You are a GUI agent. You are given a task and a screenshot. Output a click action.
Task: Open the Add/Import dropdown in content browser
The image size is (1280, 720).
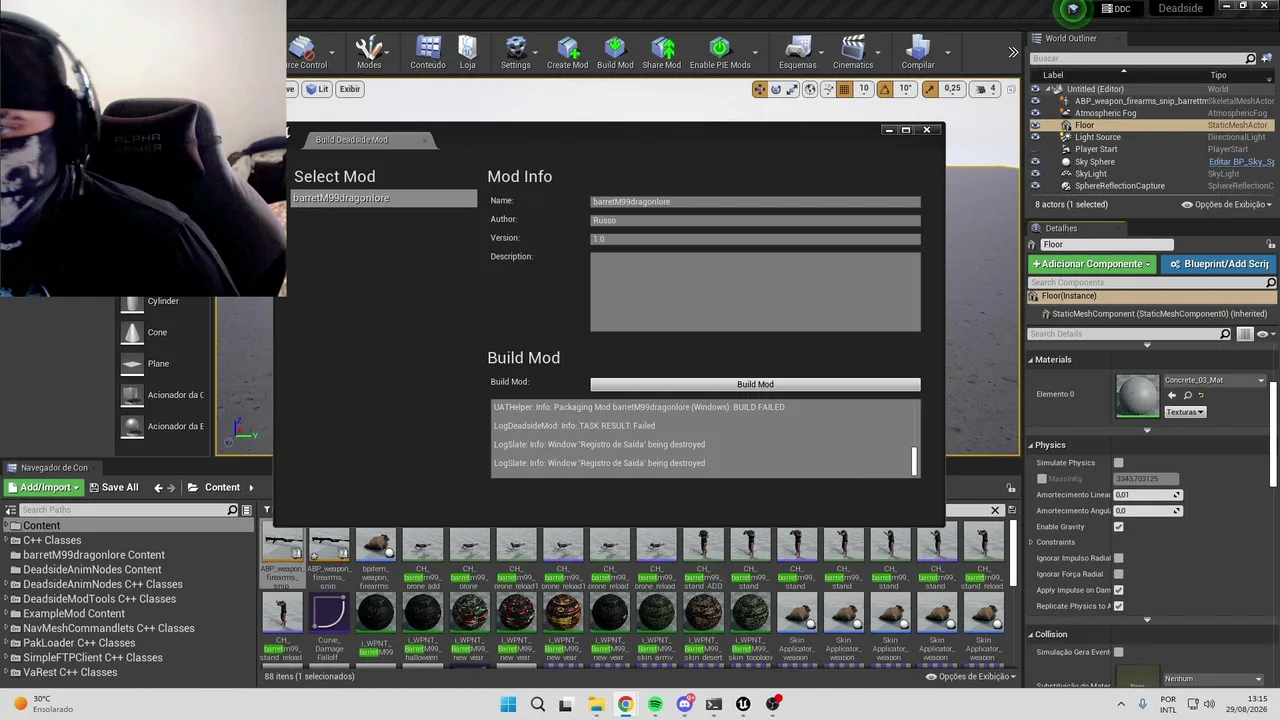coord(43,488)
